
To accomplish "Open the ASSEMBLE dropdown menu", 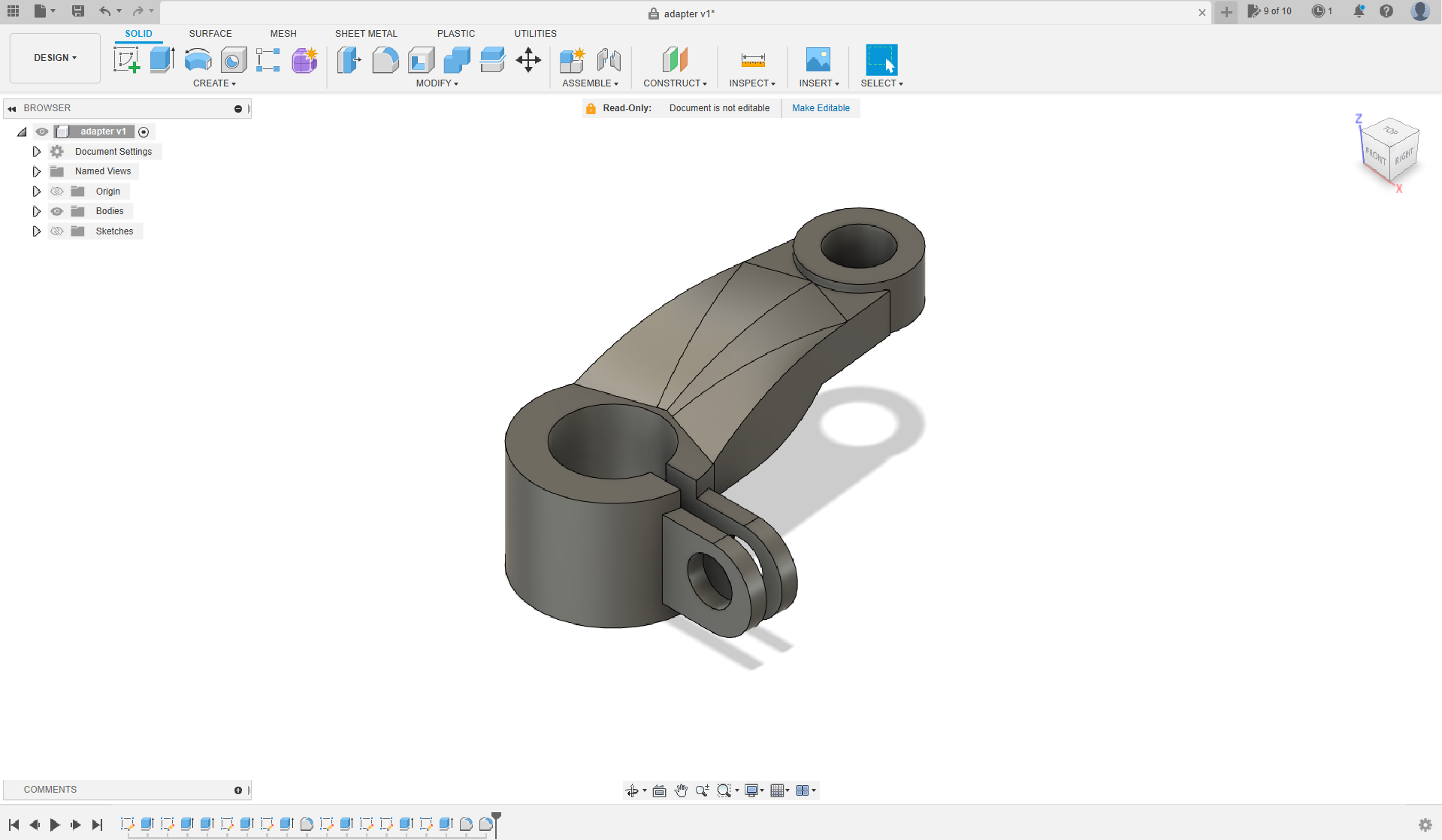I will point(590,83).
